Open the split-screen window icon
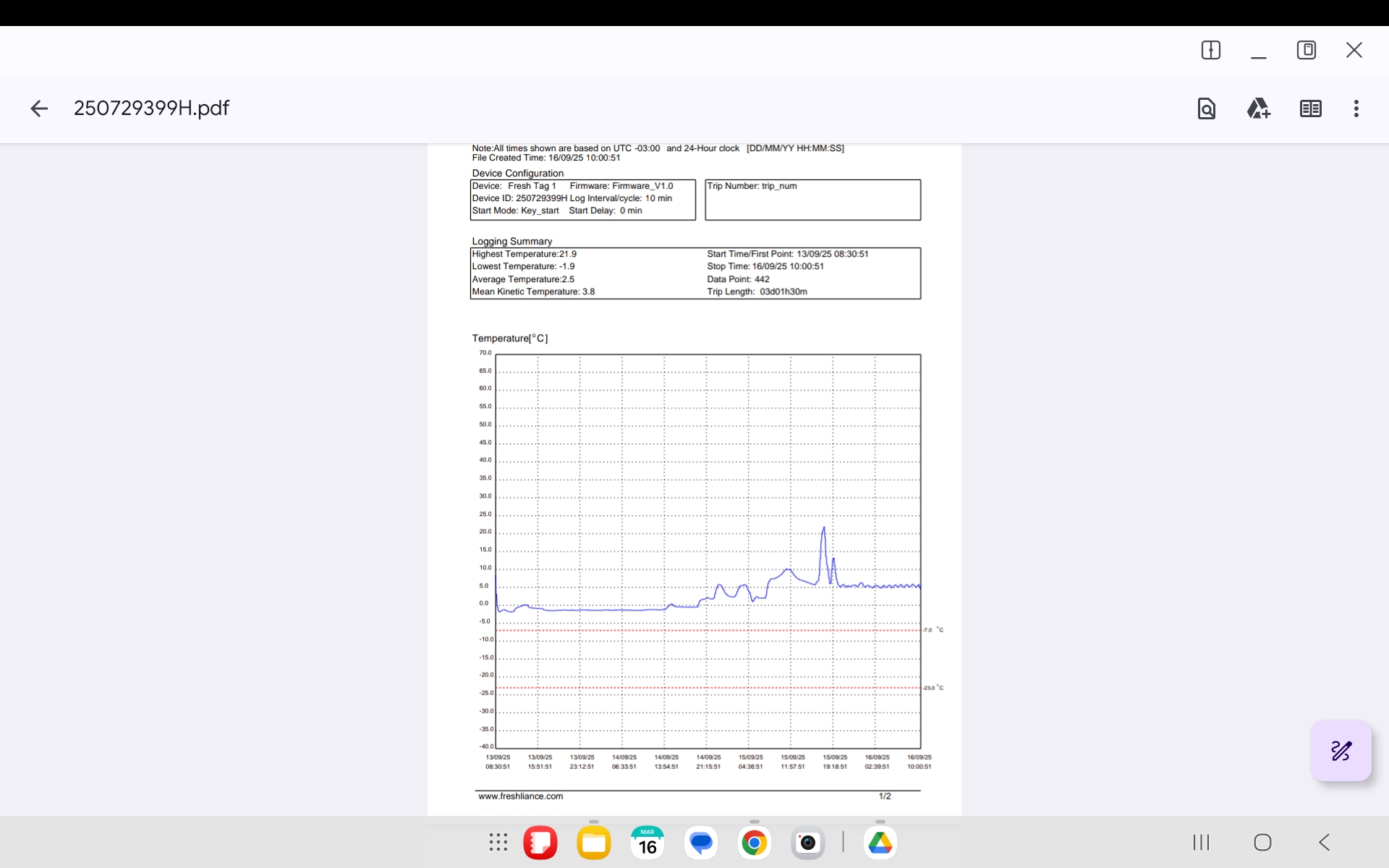The height and width of the screenshot is (868, 1389). [x=1210, y=50]
